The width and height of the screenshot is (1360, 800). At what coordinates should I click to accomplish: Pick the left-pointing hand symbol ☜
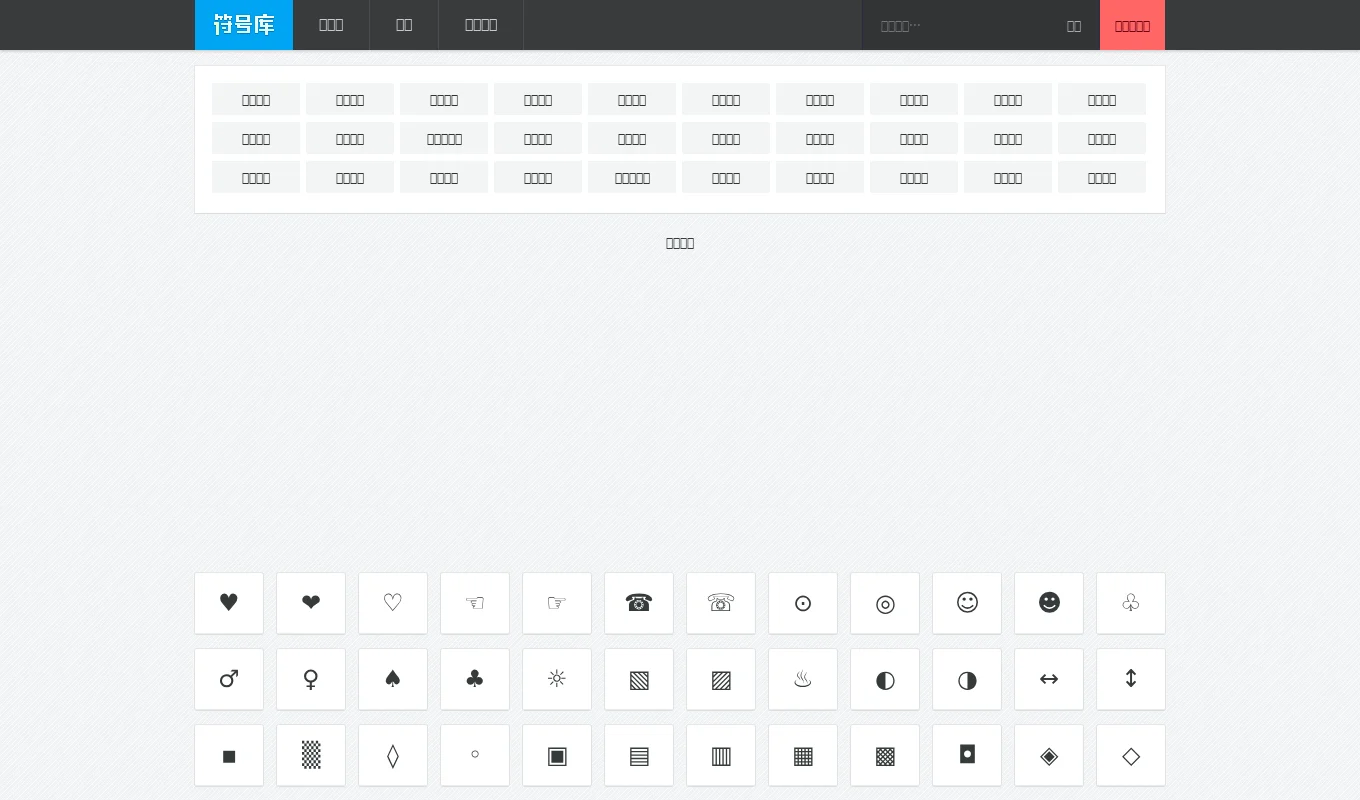point(475,603)
